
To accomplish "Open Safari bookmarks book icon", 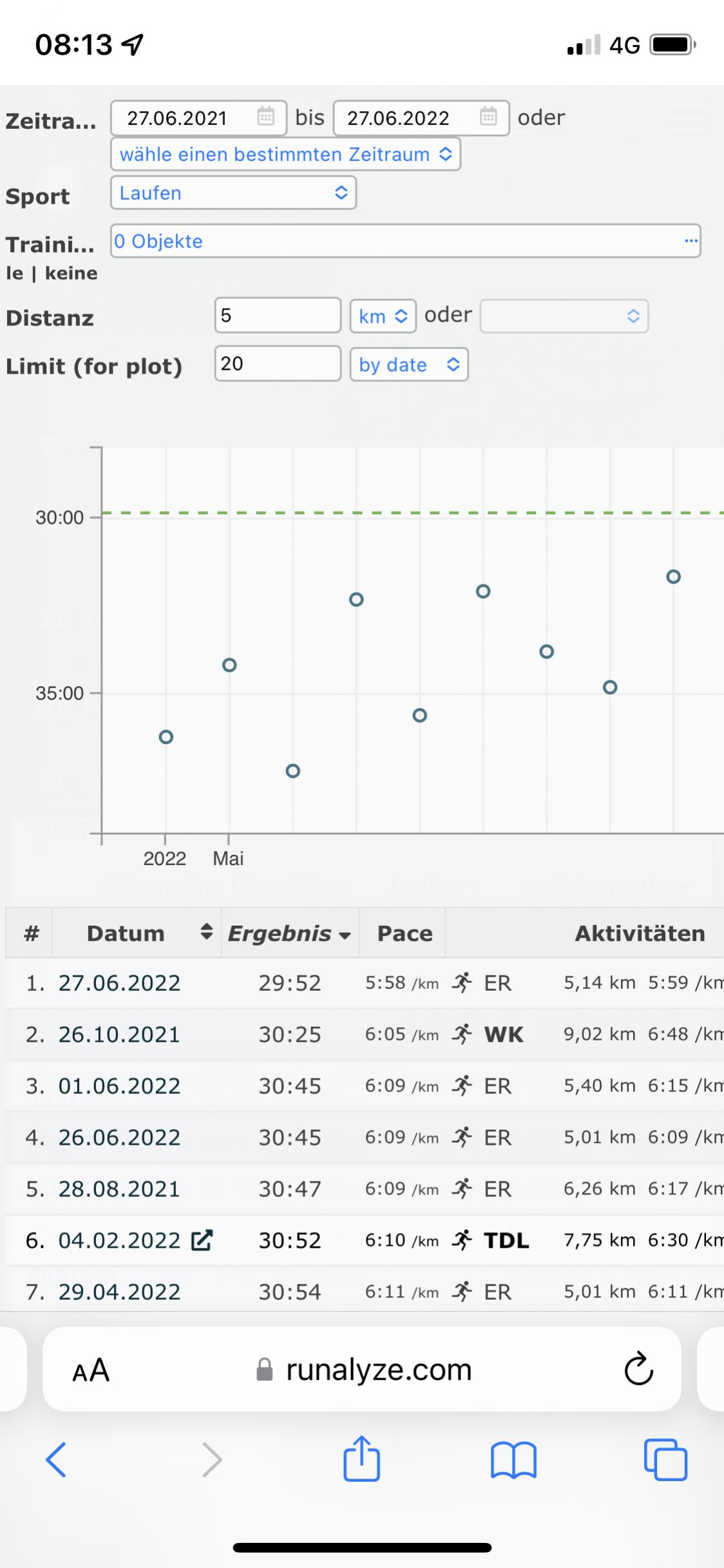I will click(x=513, y=1459).
